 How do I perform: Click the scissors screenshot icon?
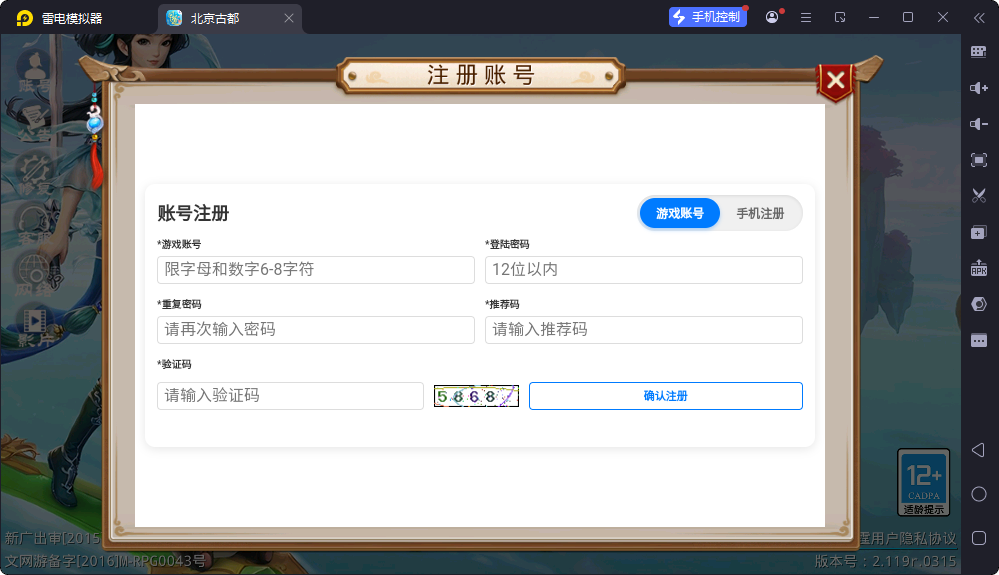[x=979, y=196]
